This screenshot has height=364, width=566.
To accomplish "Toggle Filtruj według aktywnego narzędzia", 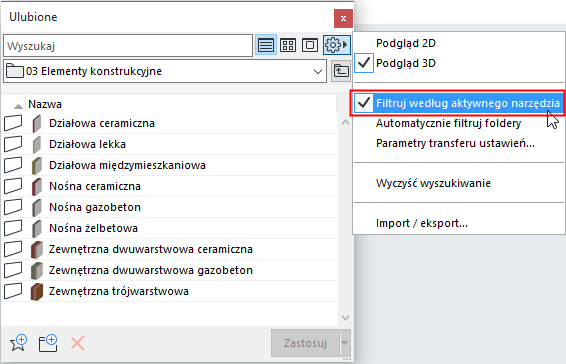I will coord(458,103).
